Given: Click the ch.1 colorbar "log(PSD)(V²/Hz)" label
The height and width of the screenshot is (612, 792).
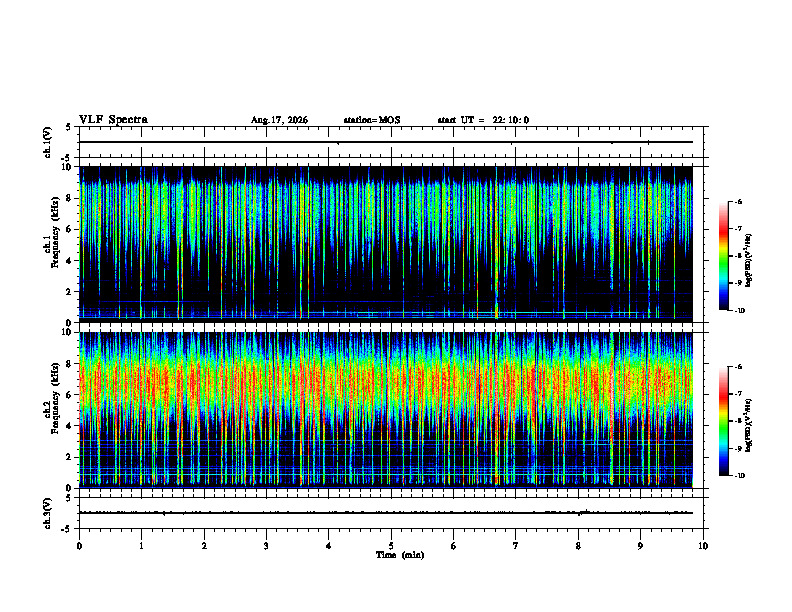Looking at the screenshot, I should tap(748, 261).
